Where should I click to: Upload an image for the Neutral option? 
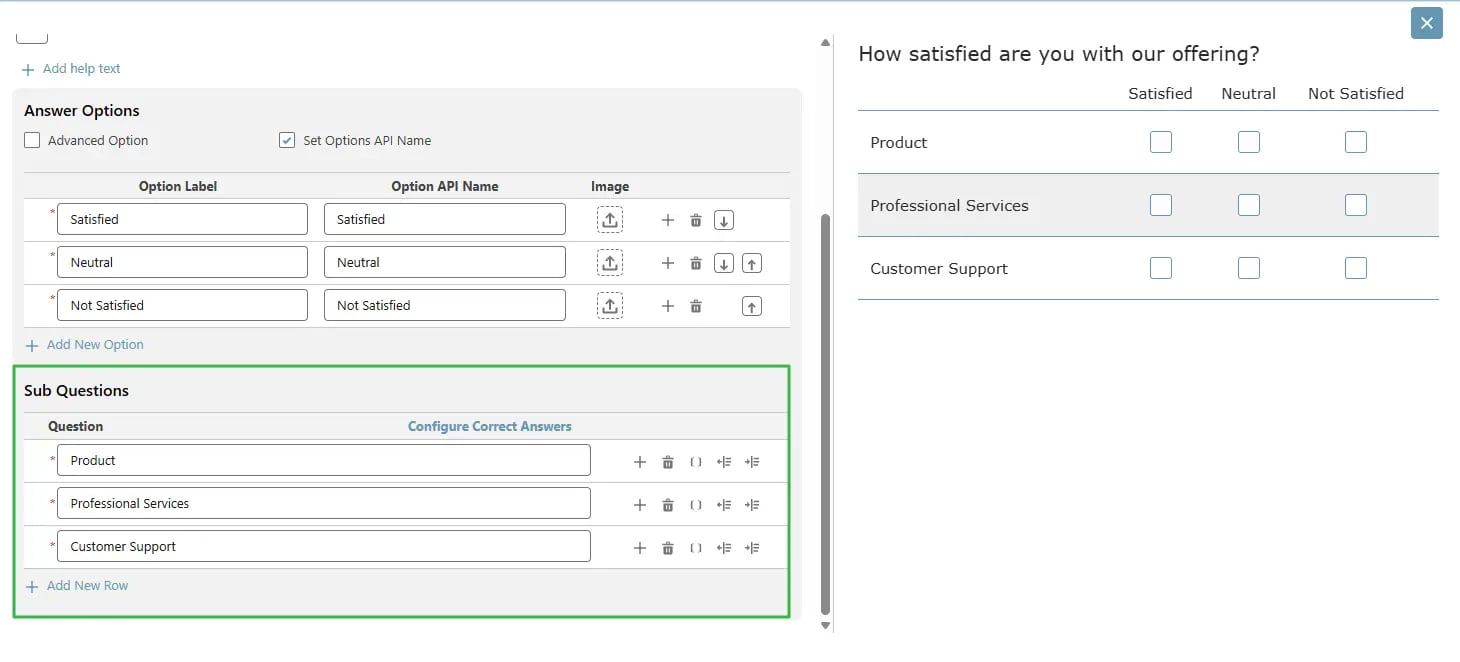610,263
